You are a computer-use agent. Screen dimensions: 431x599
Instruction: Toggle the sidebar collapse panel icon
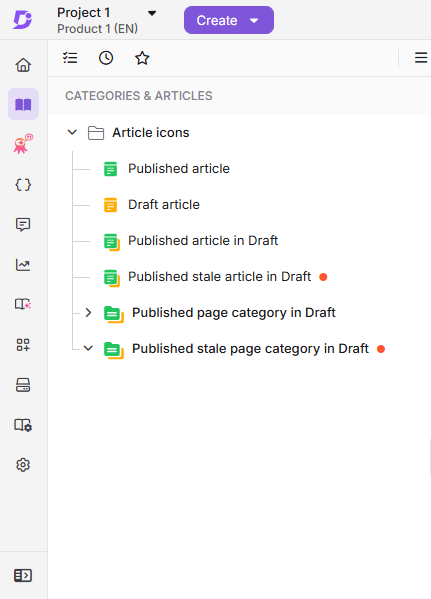tap(23, 575)
